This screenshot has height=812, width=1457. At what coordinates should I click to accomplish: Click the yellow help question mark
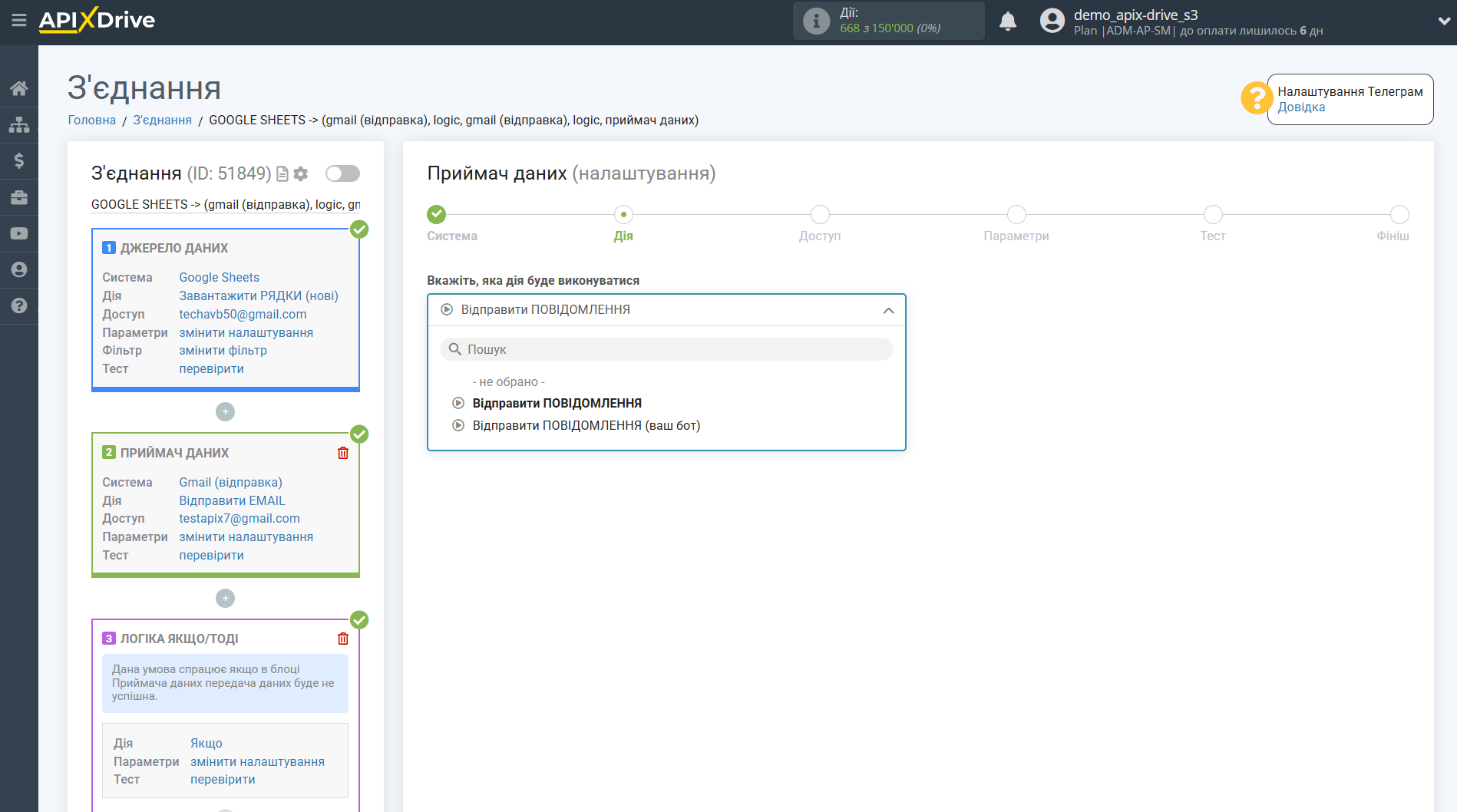1257,98
